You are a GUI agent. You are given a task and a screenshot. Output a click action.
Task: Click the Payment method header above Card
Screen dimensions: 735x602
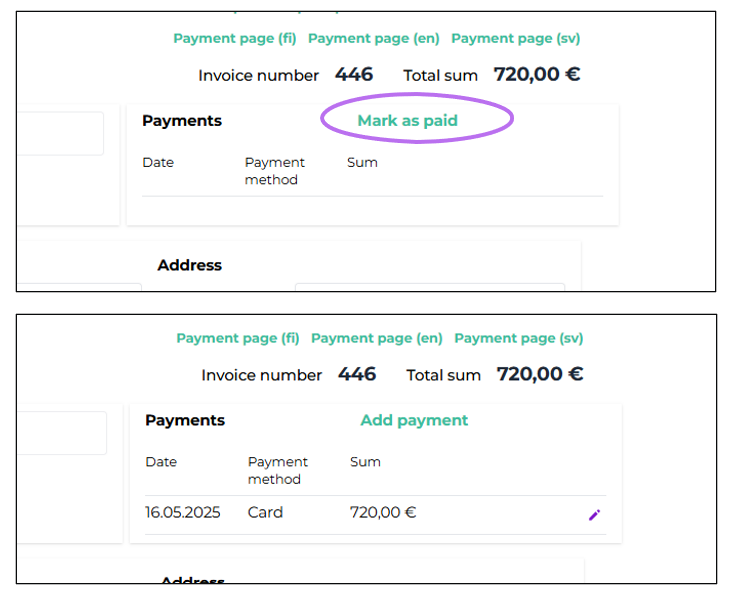[276, 470]
